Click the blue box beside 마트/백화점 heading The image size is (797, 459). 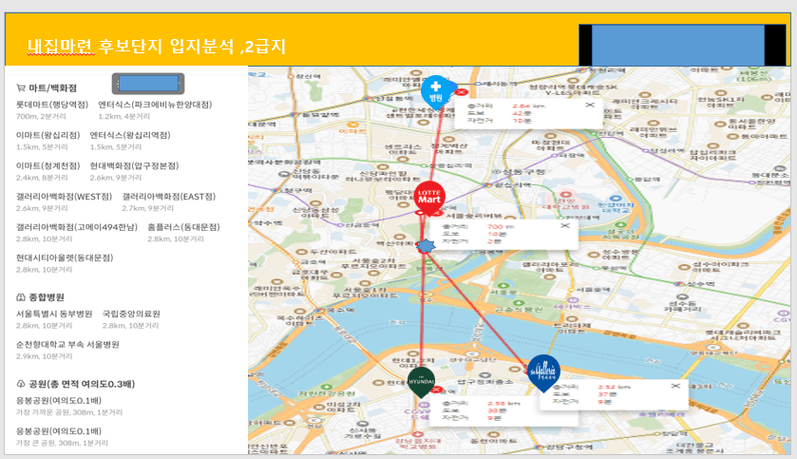point(148,83)
